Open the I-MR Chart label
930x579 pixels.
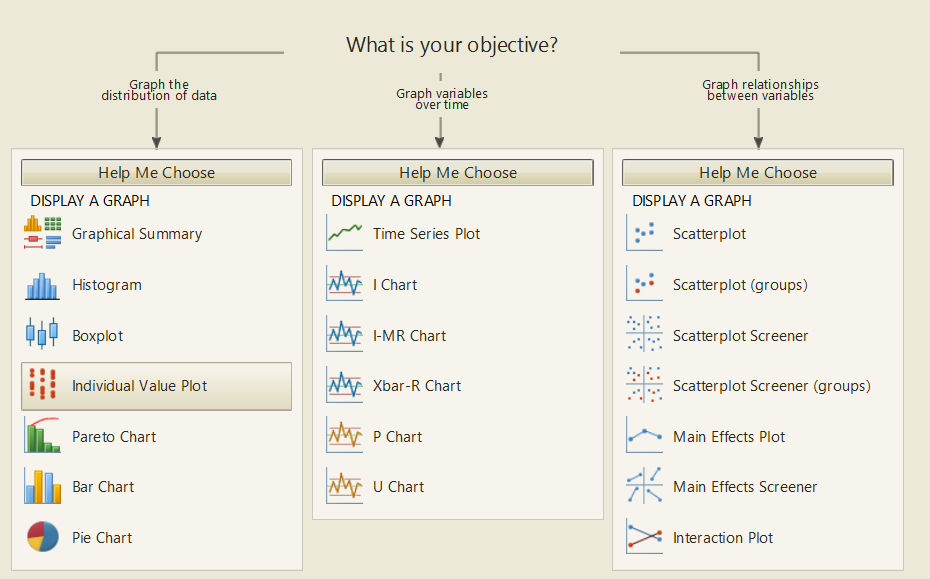pos(409,336)
